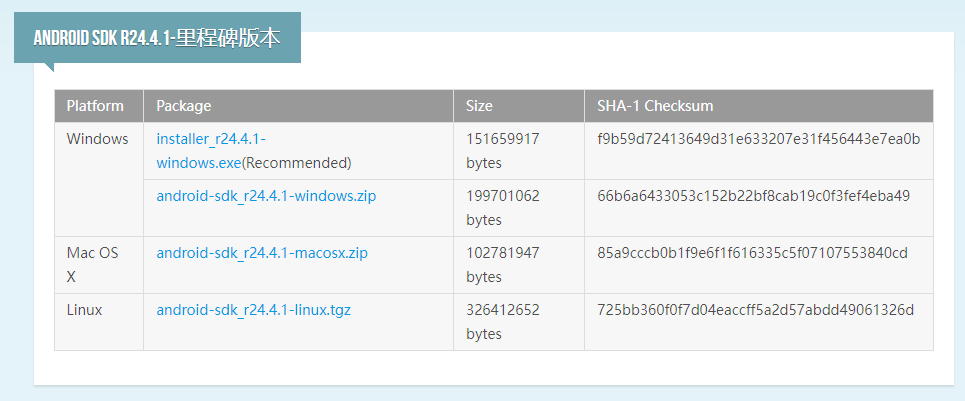Select the 199701062 bytes size cell
Image resolution: width=965 pixels, height=401 pixels.
tap(502, 207)
